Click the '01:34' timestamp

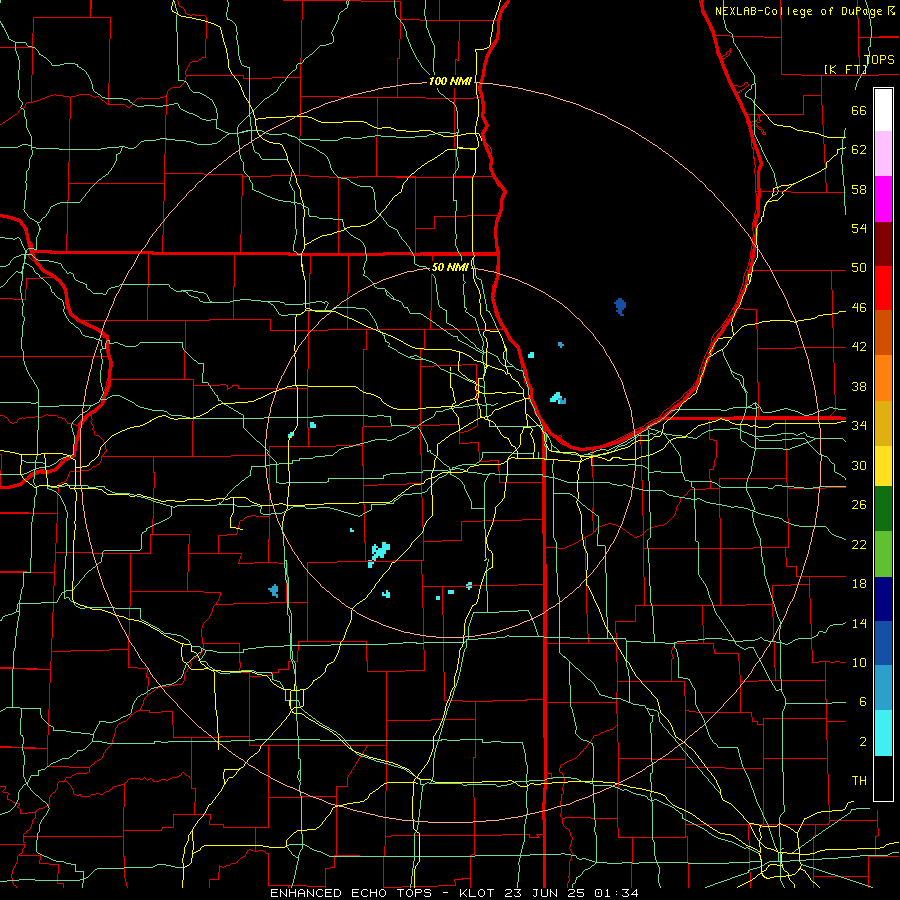(616, 893)
